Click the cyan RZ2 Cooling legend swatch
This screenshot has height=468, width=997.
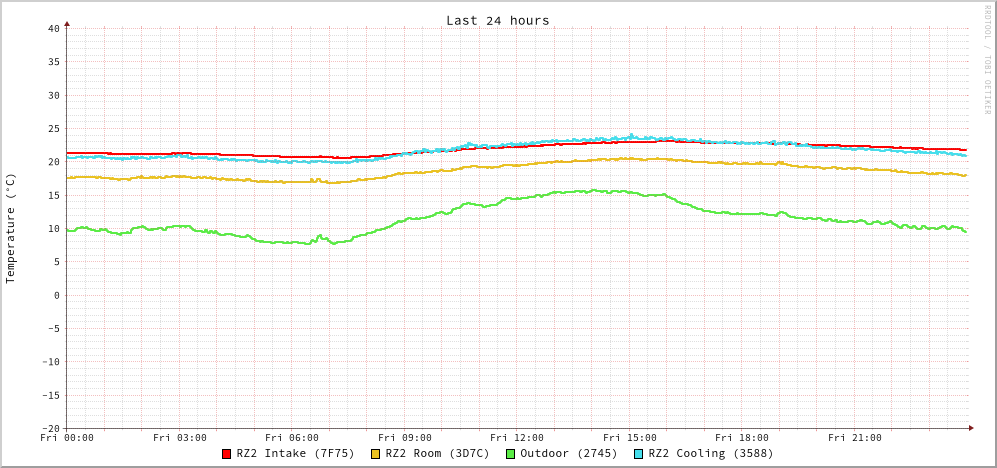(x=639, y=454)
